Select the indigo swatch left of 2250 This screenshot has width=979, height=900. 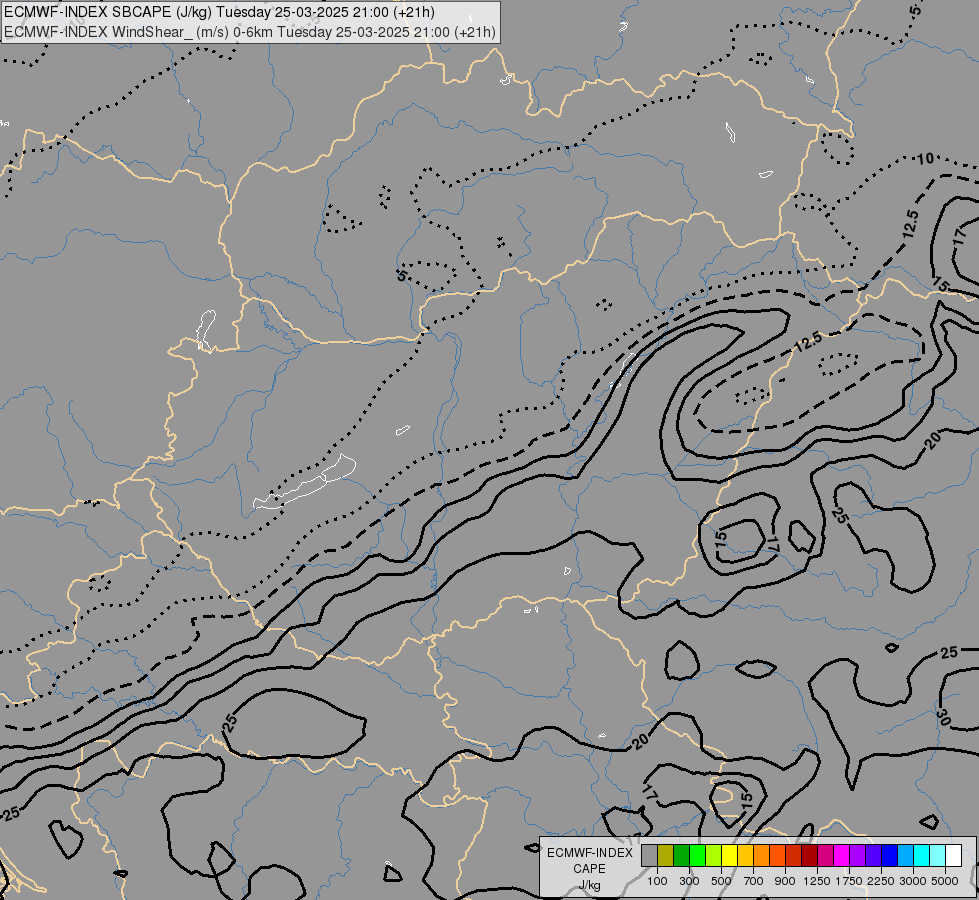pyautogui.click(x=873, y=855)
